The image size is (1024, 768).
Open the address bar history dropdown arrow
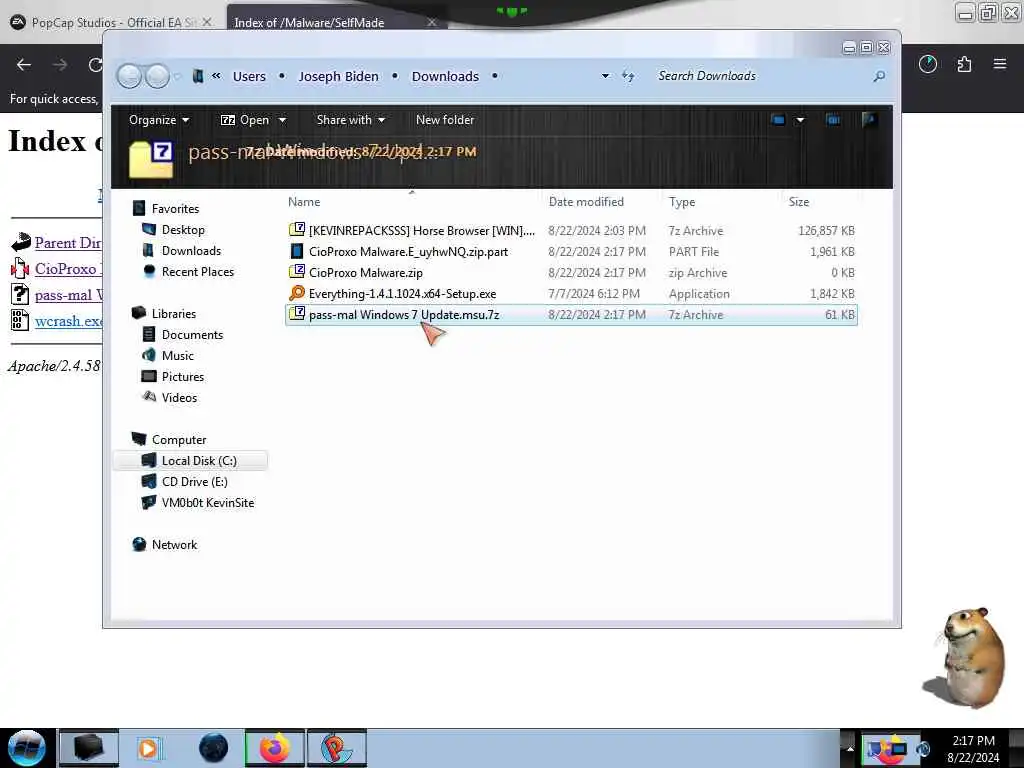pyautogui.click(x=605, y=76)
